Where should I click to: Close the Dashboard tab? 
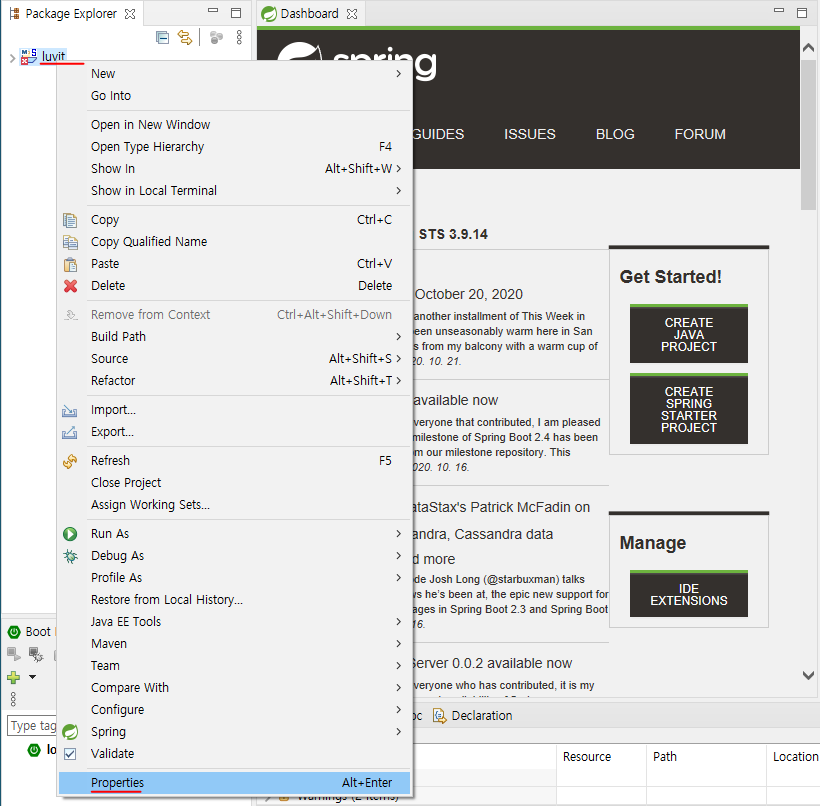point(352,14)
